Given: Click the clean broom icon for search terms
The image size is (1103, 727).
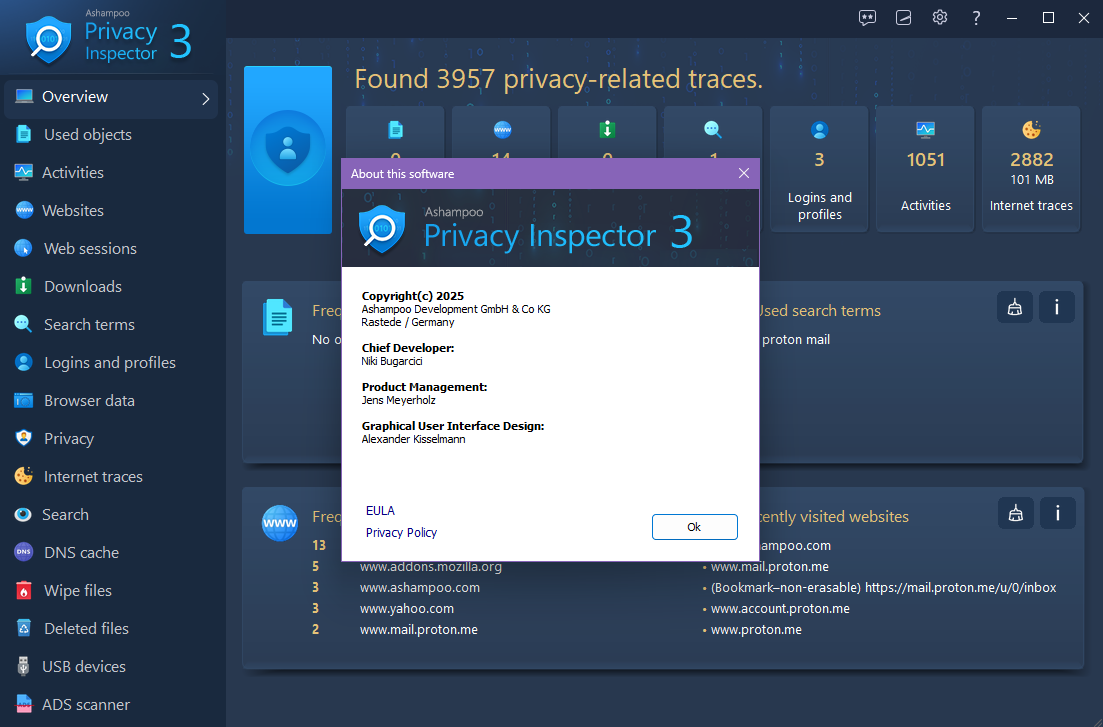Looking at the screenshot, I should tap(1014, 307).
